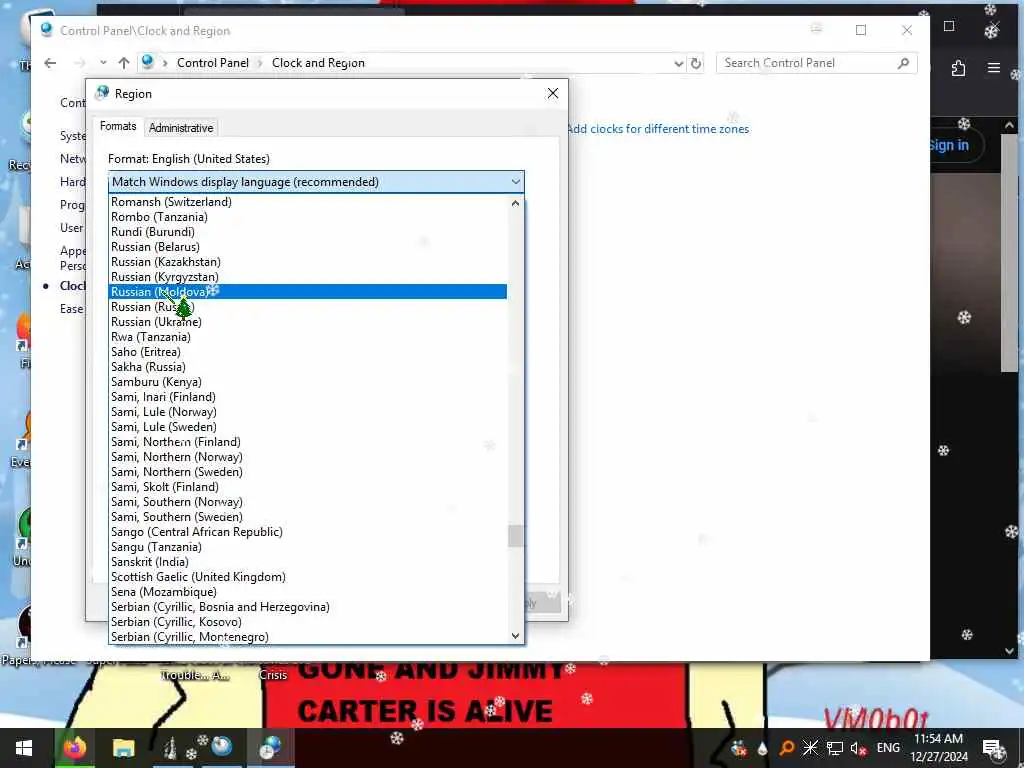The image size is (1024, 768).
Task: Select Sangu (Tanzania)
Action: pos(308,547)
